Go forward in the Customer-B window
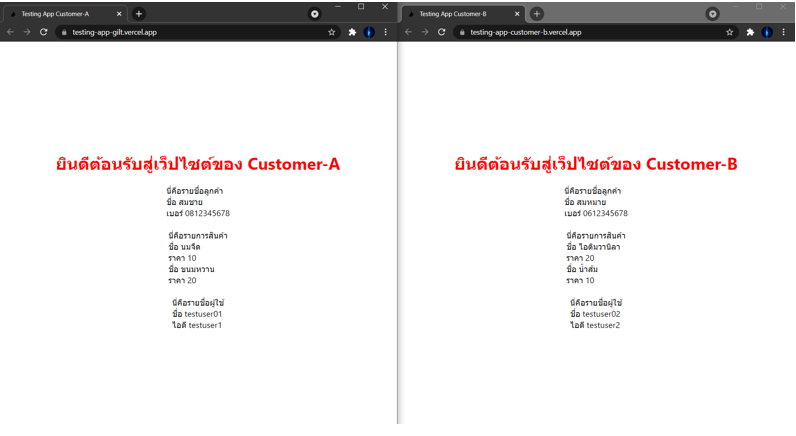Image resolution: width=796 pixels, height=436 pixels. click(x=425, y=32)
